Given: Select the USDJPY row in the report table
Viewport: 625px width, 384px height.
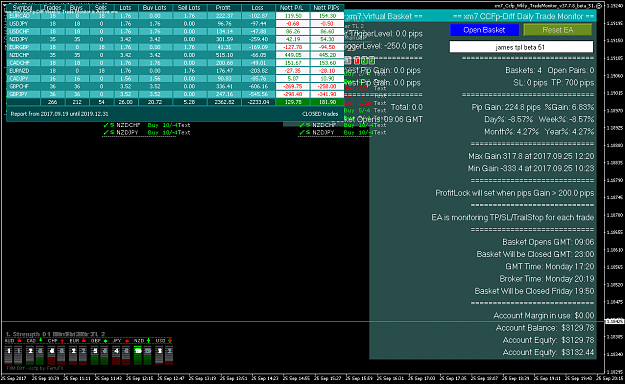Looking at the screenshot, I should point(175,24).
